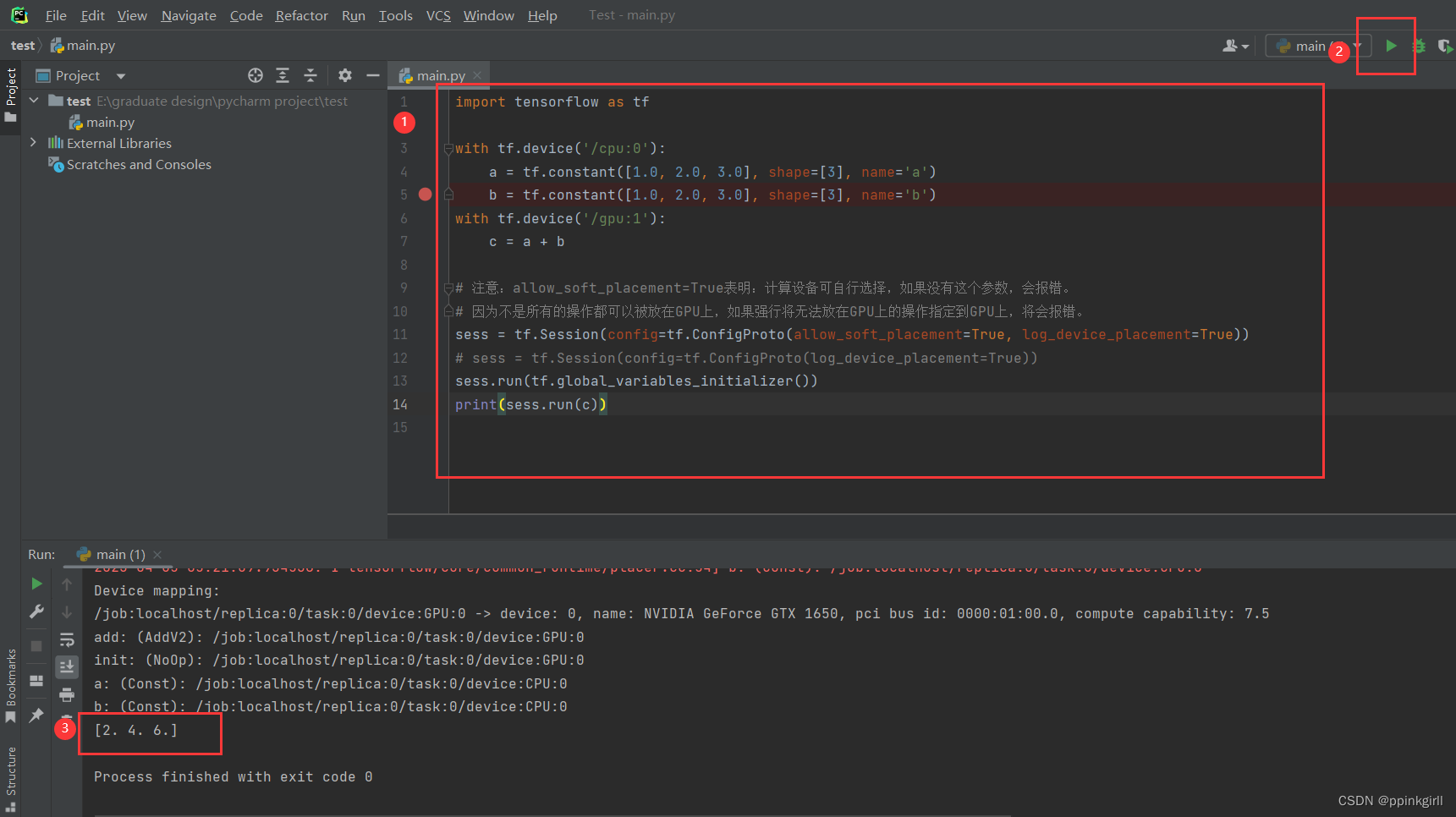
Task: Toggle the Structure tool window button
Action: [x=10, y=778]
